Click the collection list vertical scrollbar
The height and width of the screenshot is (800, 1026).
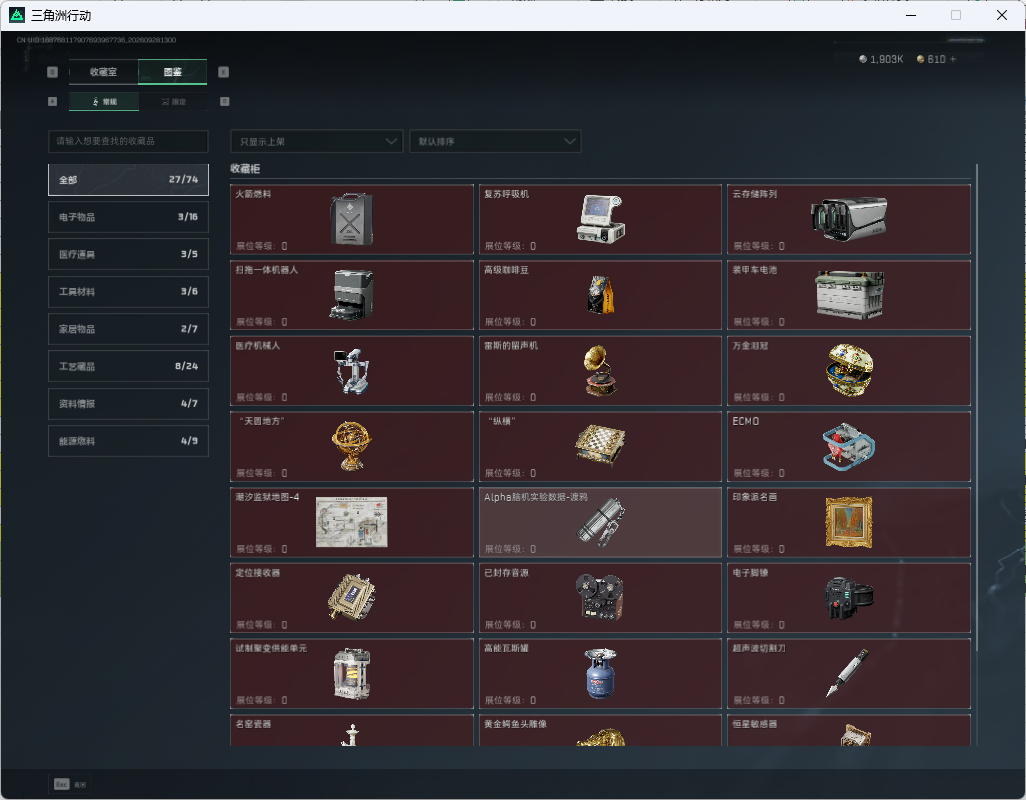tap(976, 407)
